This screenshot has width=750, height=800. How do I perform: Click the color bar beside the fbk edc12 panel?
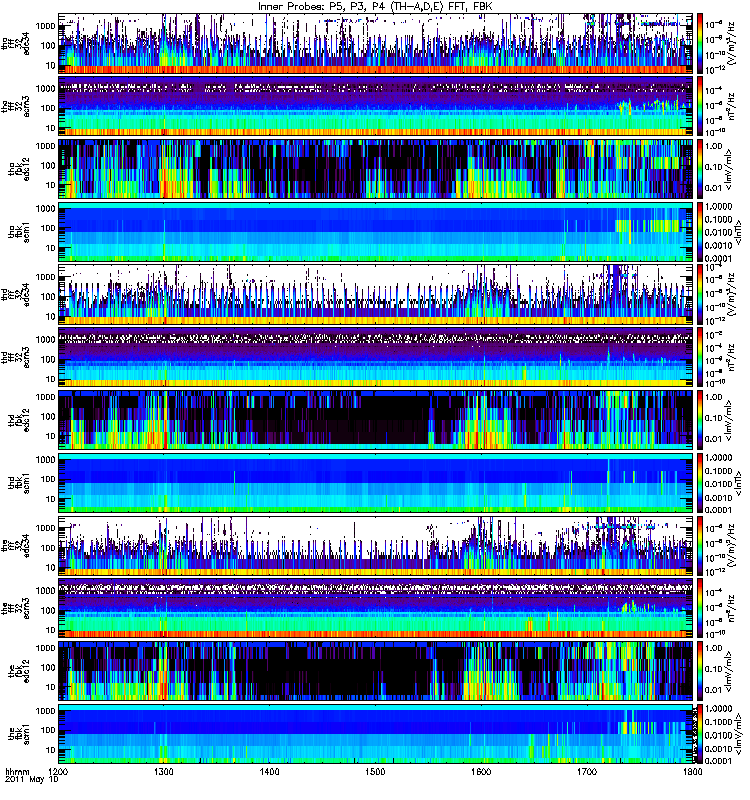coord(700,671)
